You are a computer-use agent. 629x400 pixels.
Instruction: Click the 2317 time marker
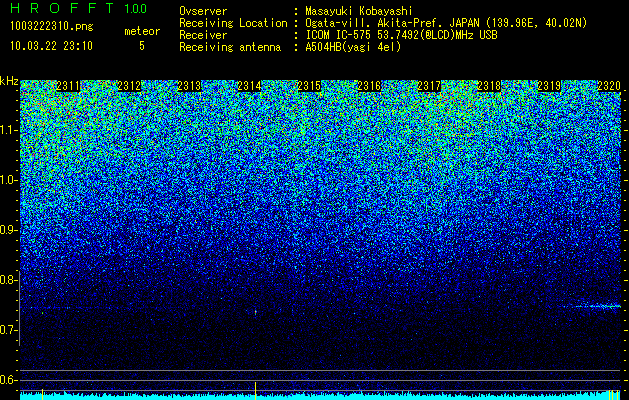click(429, 86)
